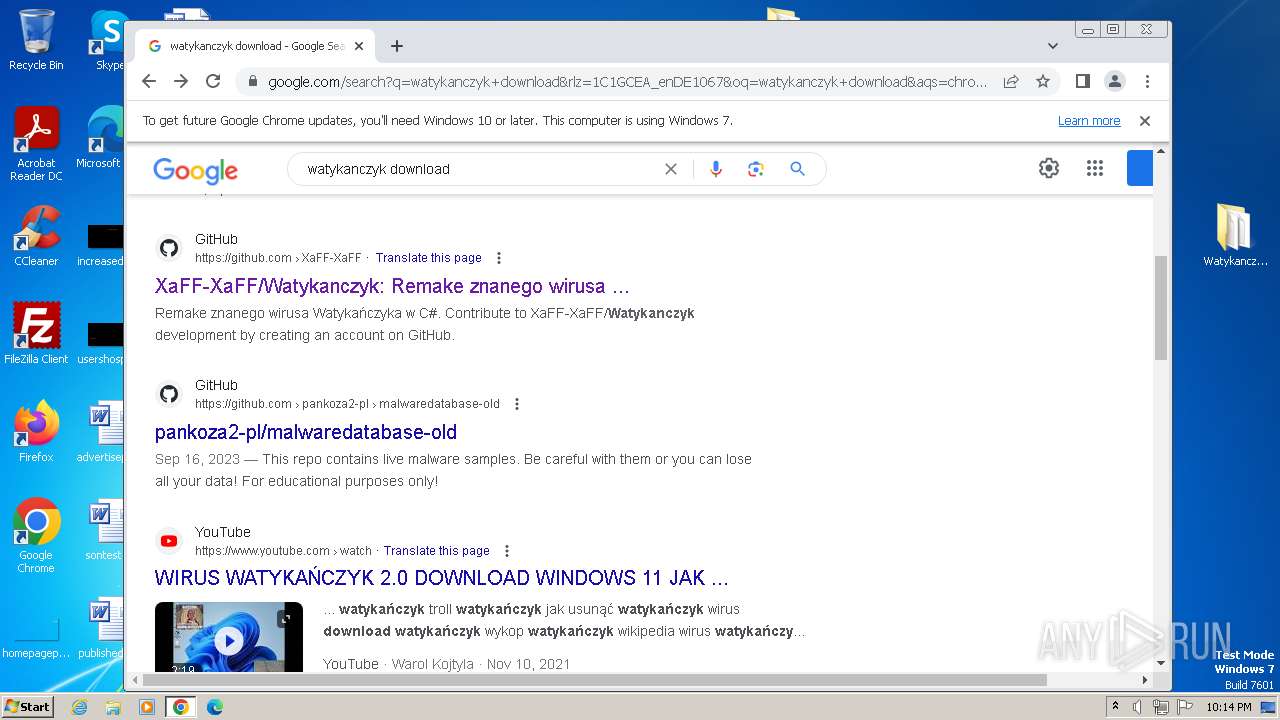Bookmark this page with the star icon
This screenshot has width=1280, height=720.
tap(1043, 81)
